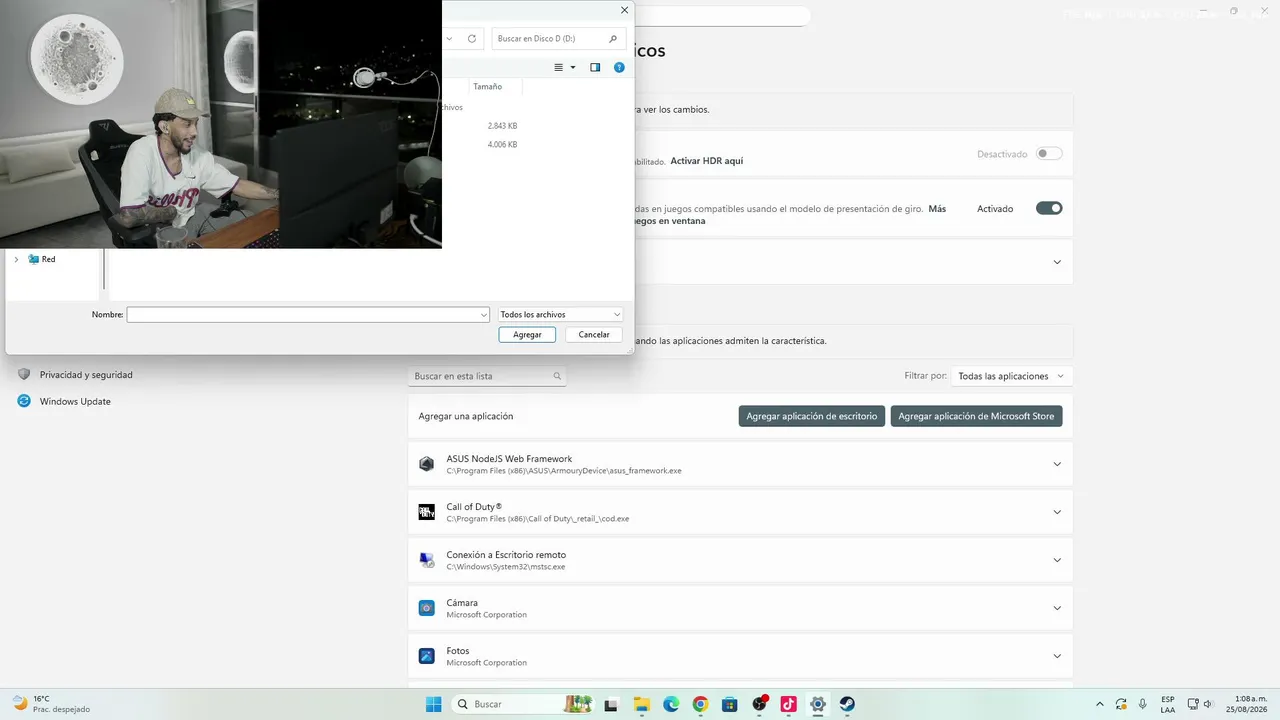Viewport: 1280px width, 720px height.
Task: Click the Buscar en Disco D search box
Action: [559, 39]
